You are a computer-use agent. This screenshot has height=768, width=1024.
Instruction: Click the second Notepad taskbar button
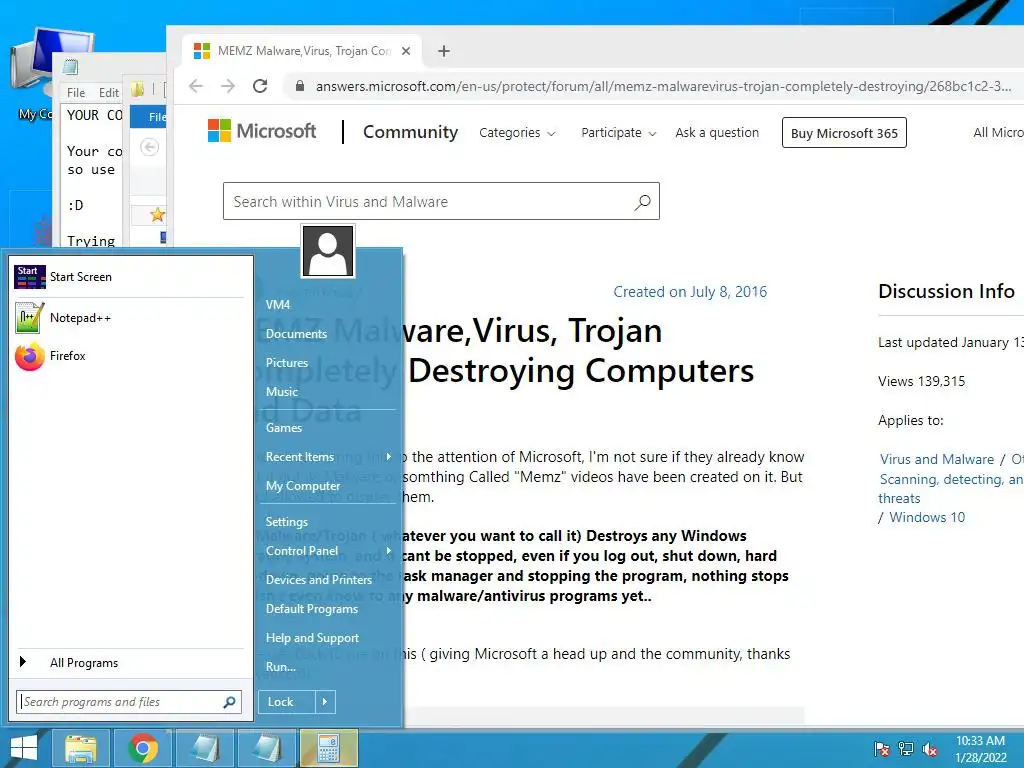tap(266, 748)
